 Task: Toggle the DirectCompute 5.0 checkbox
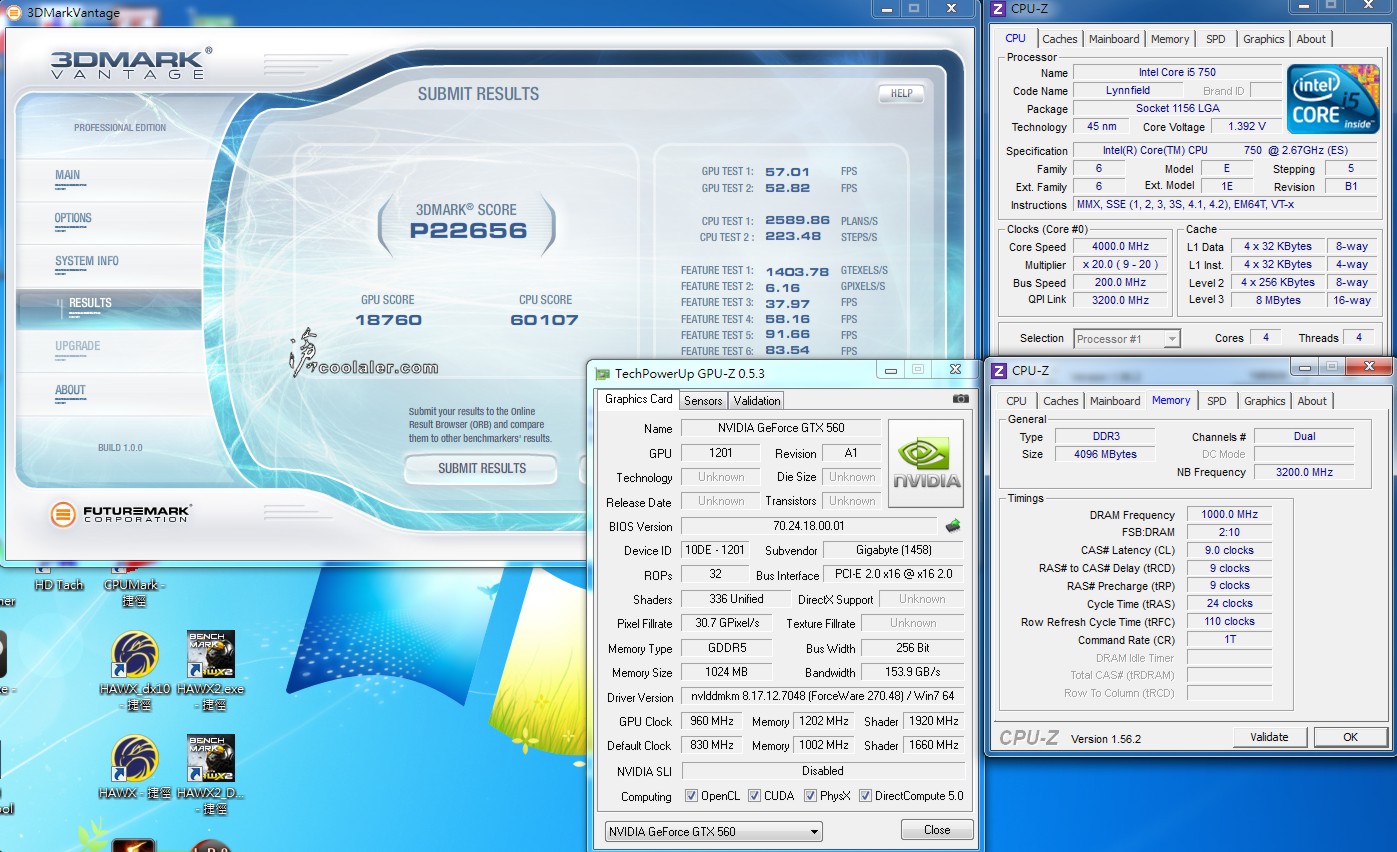[865, 796]
